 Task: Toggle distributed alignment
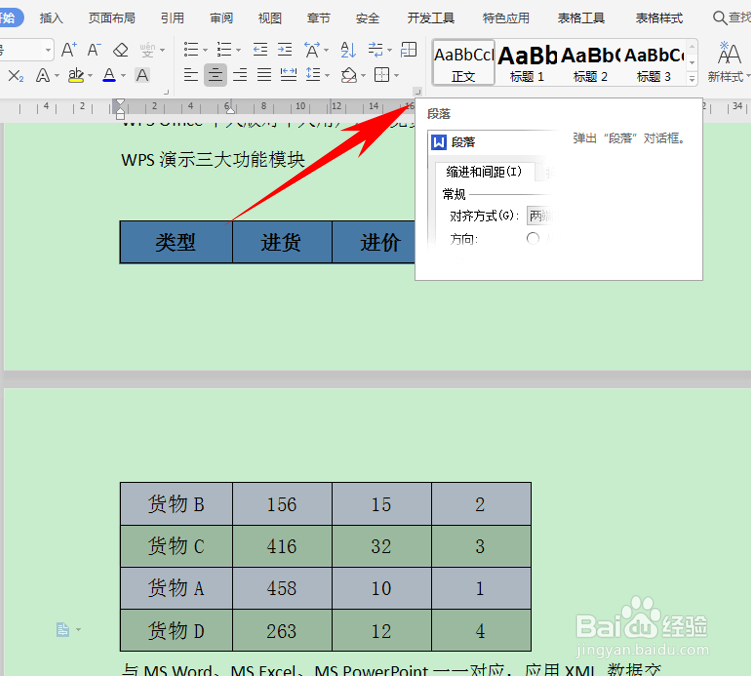[288, 75]
